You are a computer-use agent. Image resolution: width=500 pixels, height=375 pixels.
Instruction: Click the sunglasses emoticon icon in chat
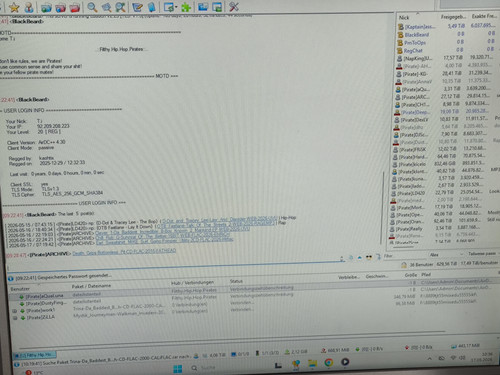click(x=369, y=257)
